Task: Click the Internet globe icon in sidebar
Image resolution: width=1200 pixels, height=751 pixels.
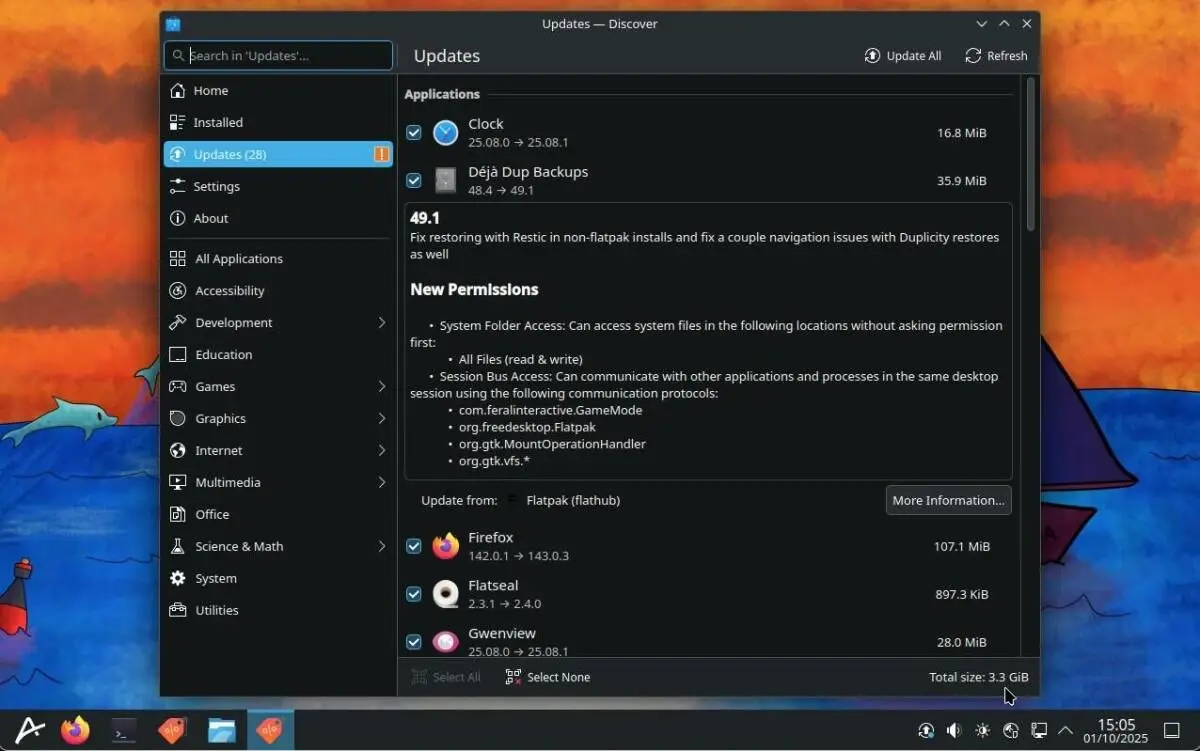Action: [177, 450]
